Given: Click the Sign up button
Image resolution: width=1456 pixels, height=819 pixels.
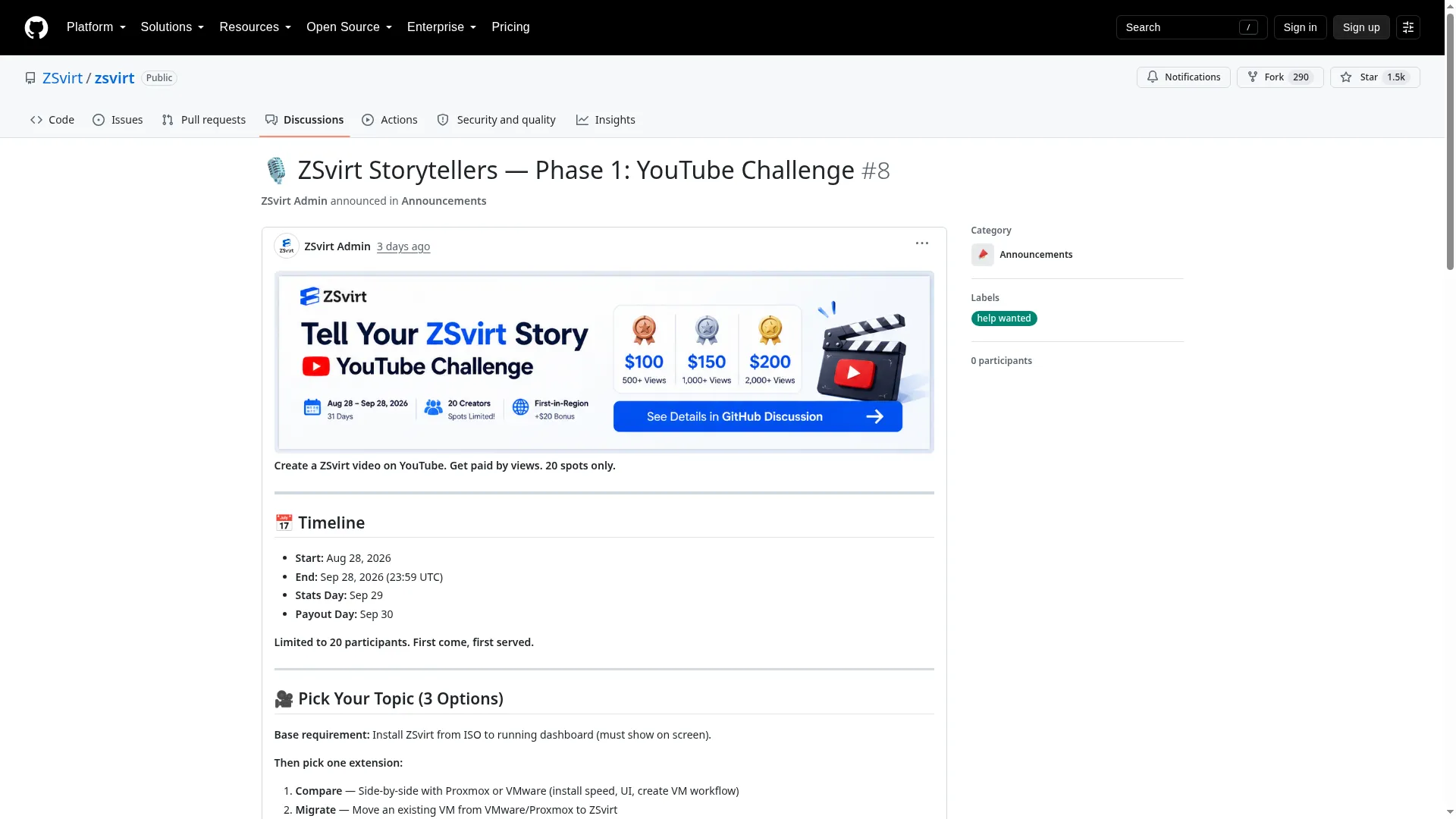Looking at the screenshot, I should point(1361,27).
